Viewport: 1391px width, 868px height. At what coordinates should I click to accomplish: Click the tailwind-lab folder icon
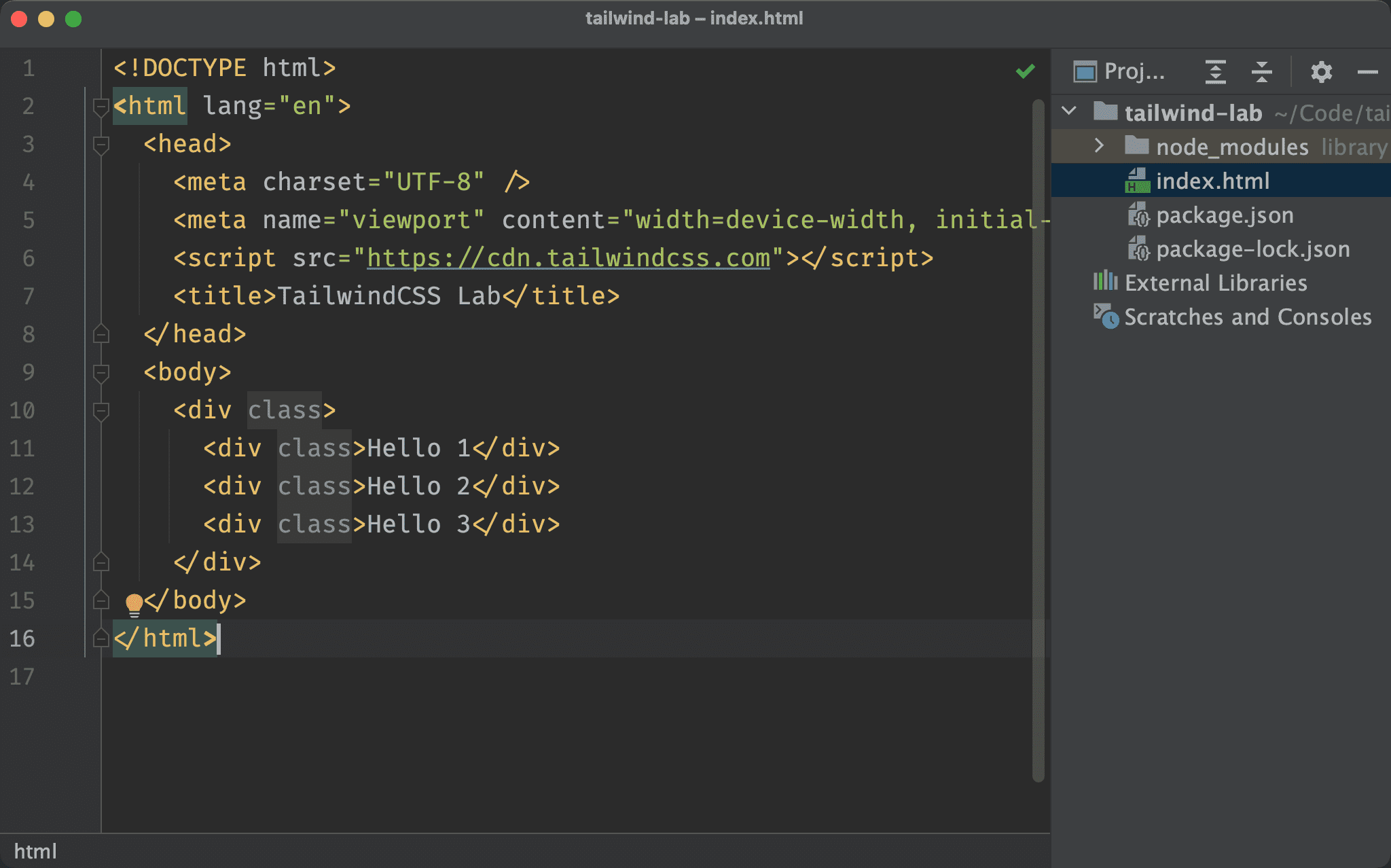(1105, 111)
